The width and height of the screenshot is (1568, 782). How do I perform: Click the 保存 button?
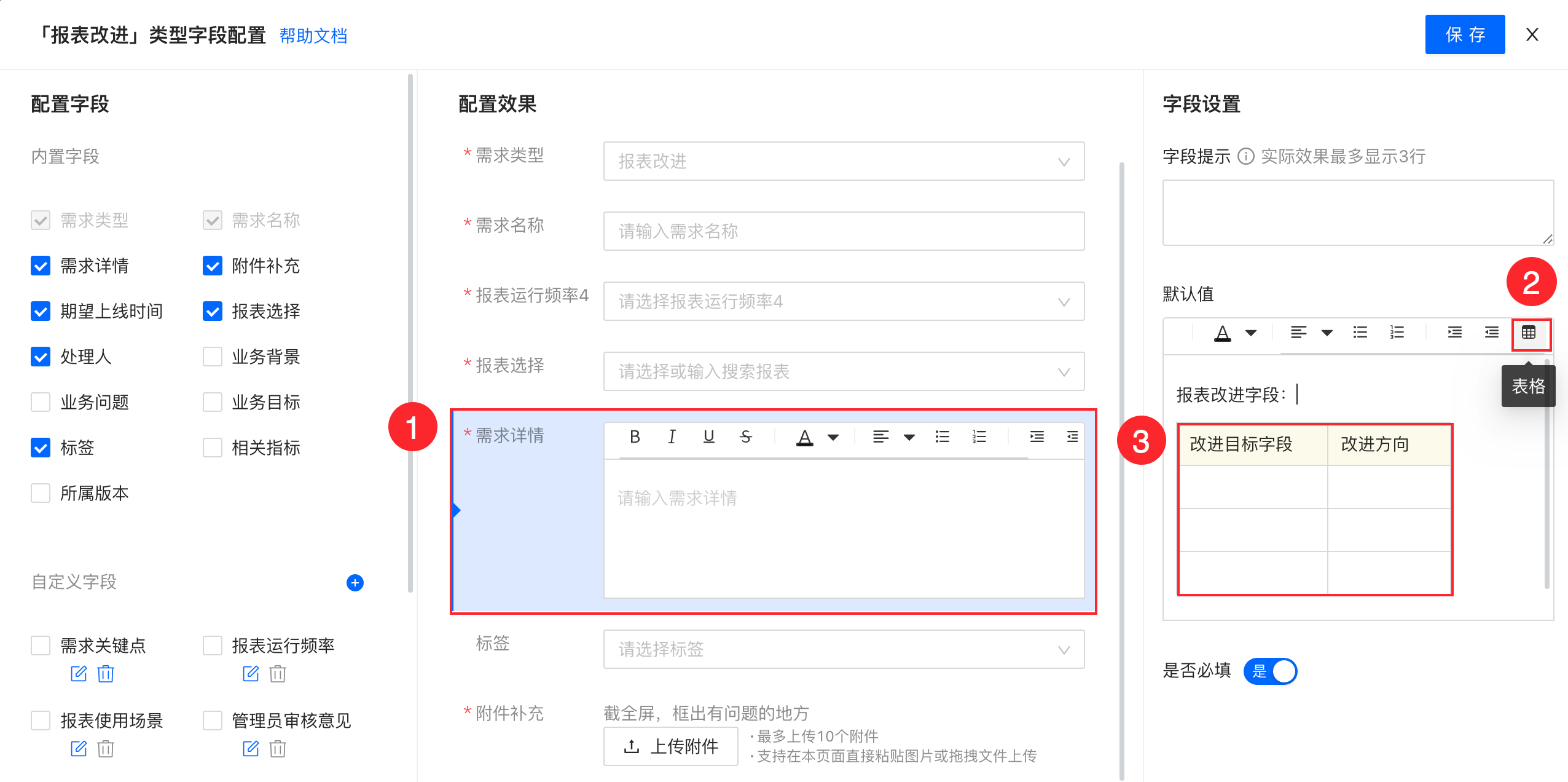pos(1464,35)
